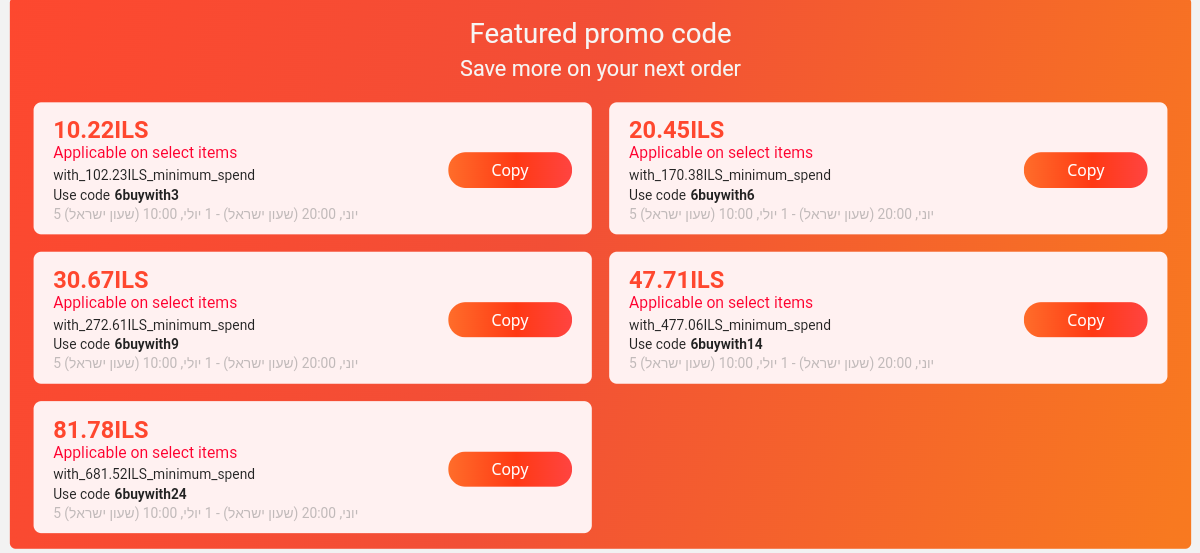Click the bold code text 6buywith3
Viewport: 1200px width, 553px height.
tap(146, 195)
